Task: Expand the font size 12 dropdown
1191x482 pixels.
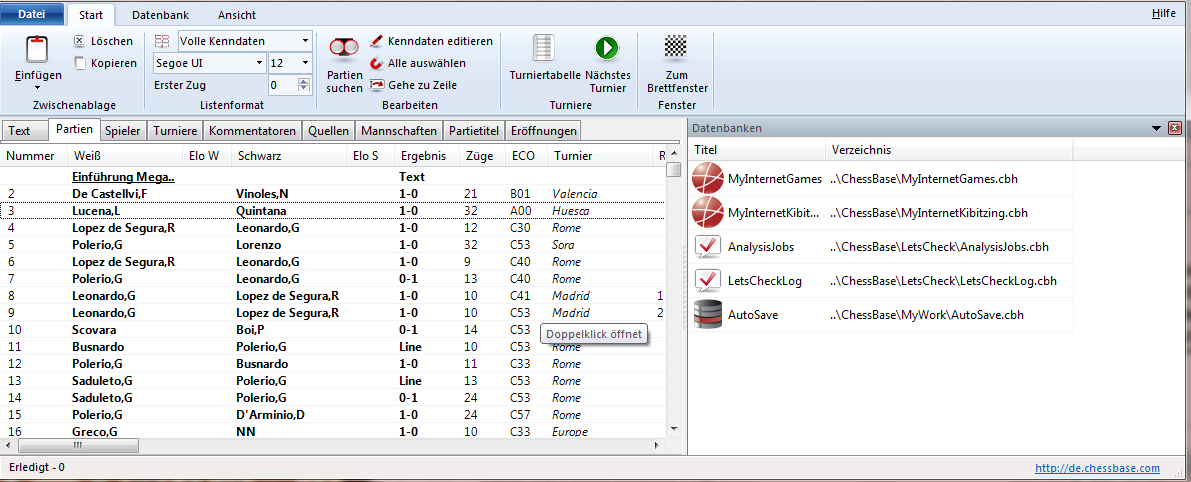Action: tap(304, 63)
